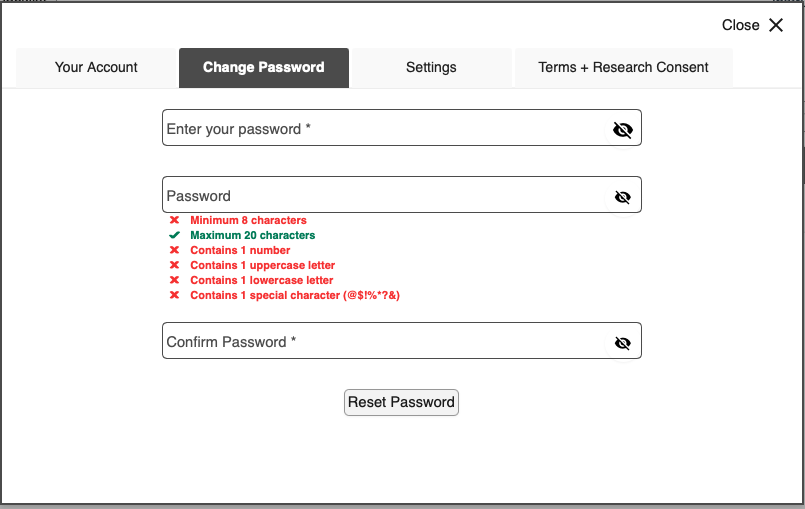This screenshot has height=509, width=805.
Task: Click green checkmark beside Maximum 20 characters
Action: [x=175, y=235]
